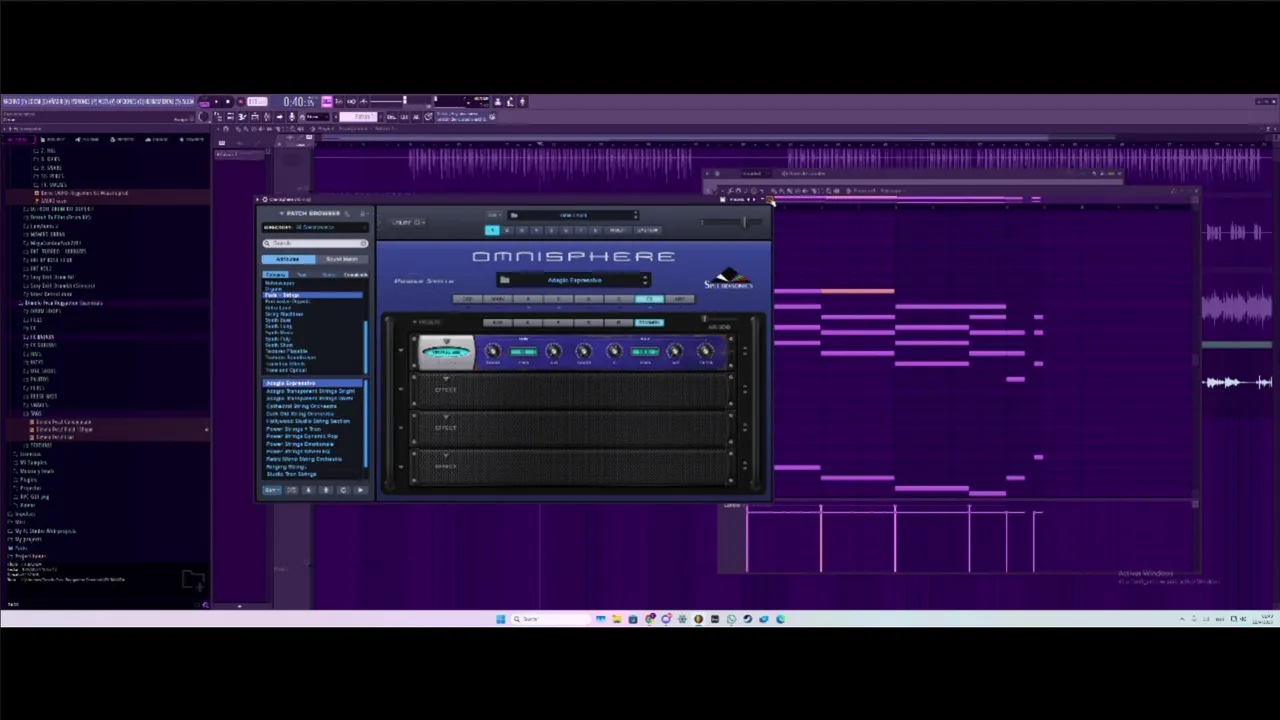Viewport: 1280px width, 720px height.
Task: Click the FL Studio main pitch knob
Action: (x=203, y=117)
